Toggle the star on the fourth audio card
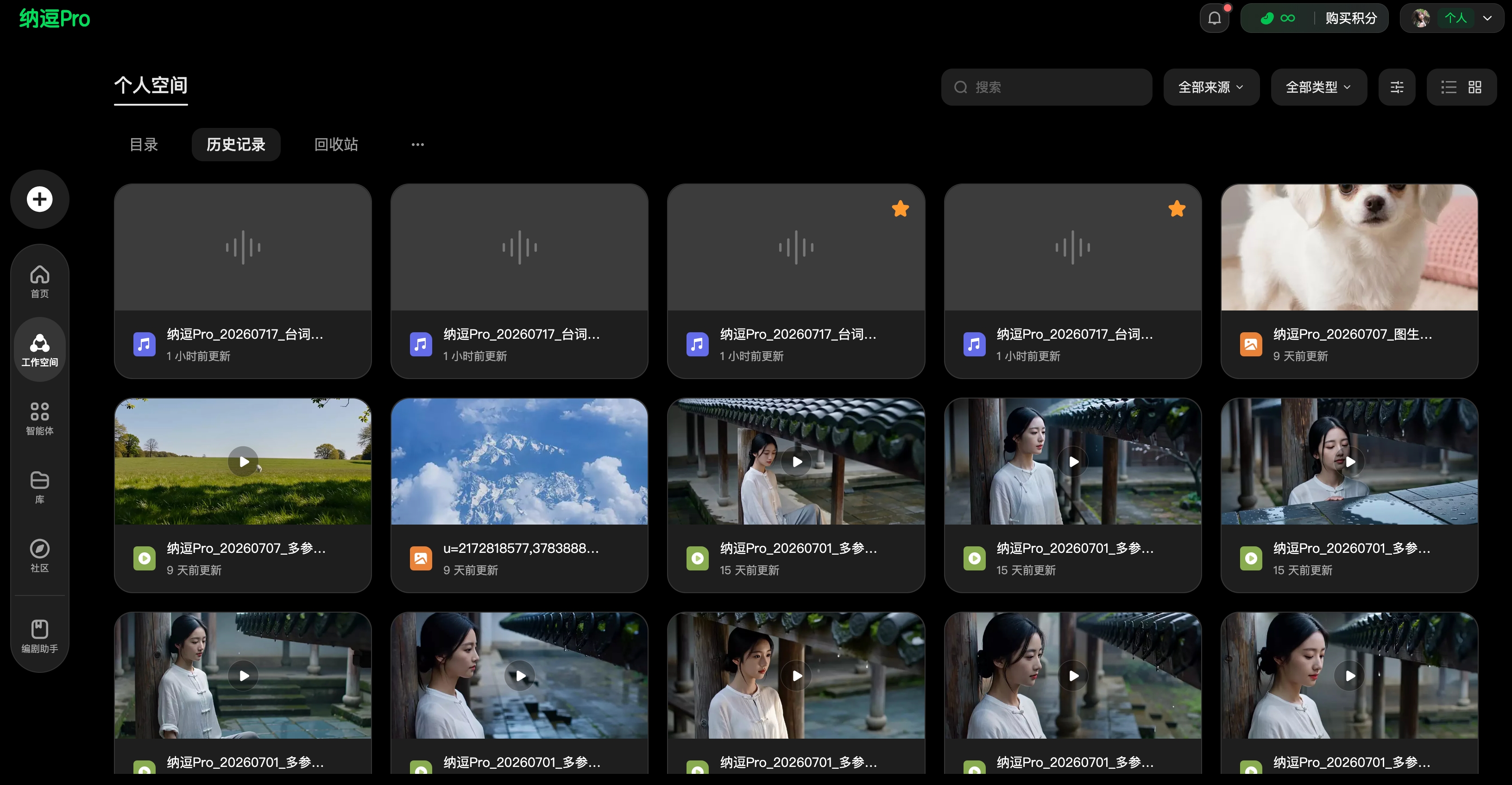The image size is (1512, 785). point(1177,209)
